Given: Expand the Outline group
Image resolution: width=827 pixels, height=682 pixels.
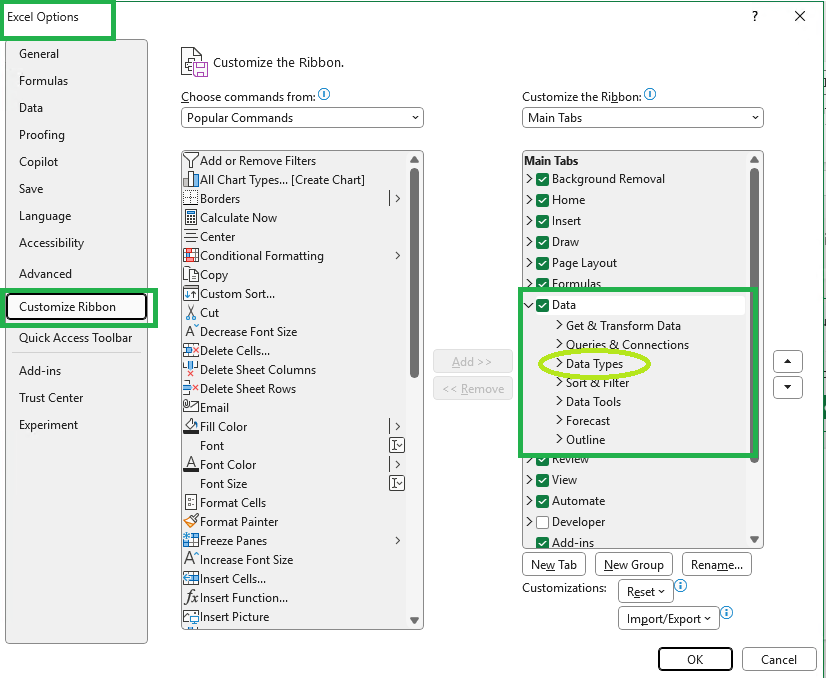Looking at the screenshot, I should click(x=560, y=439).
